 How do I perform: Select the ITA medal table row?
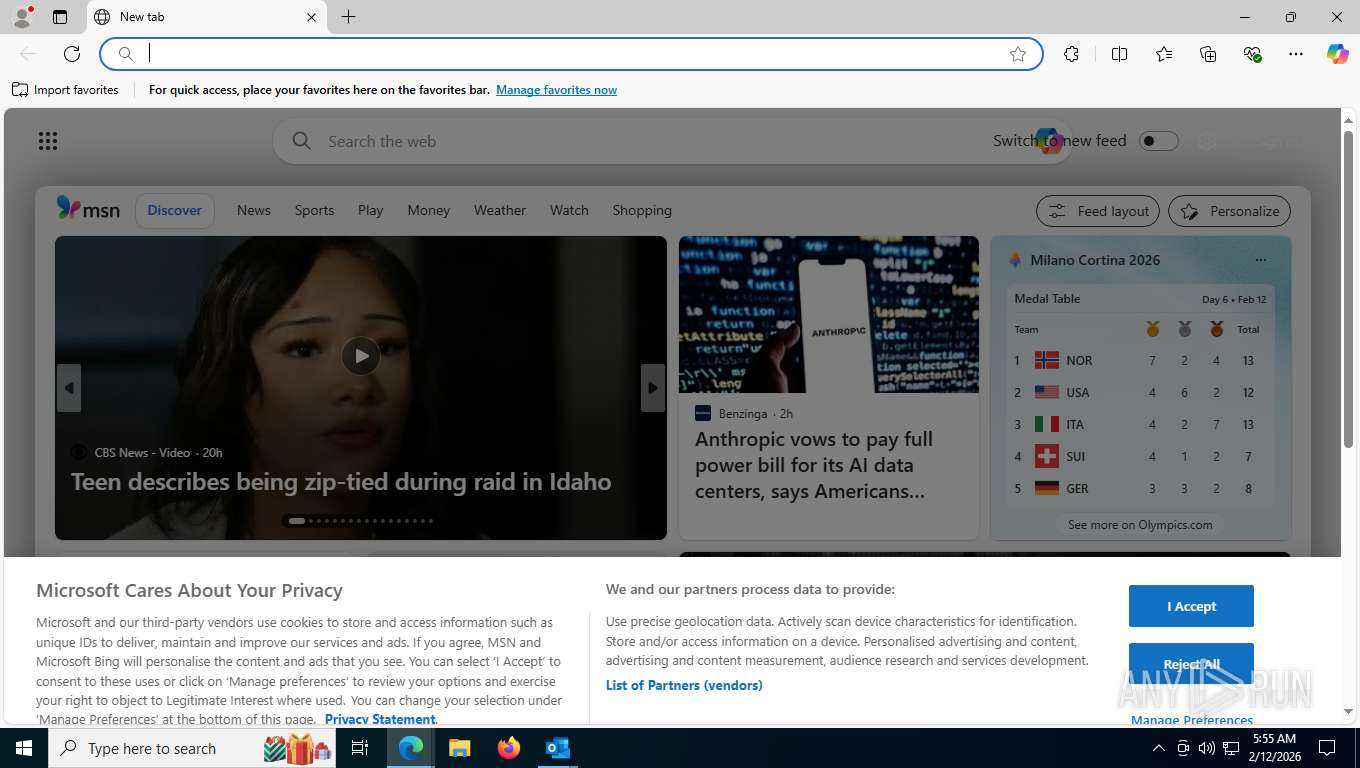(x=1140, y=424)
